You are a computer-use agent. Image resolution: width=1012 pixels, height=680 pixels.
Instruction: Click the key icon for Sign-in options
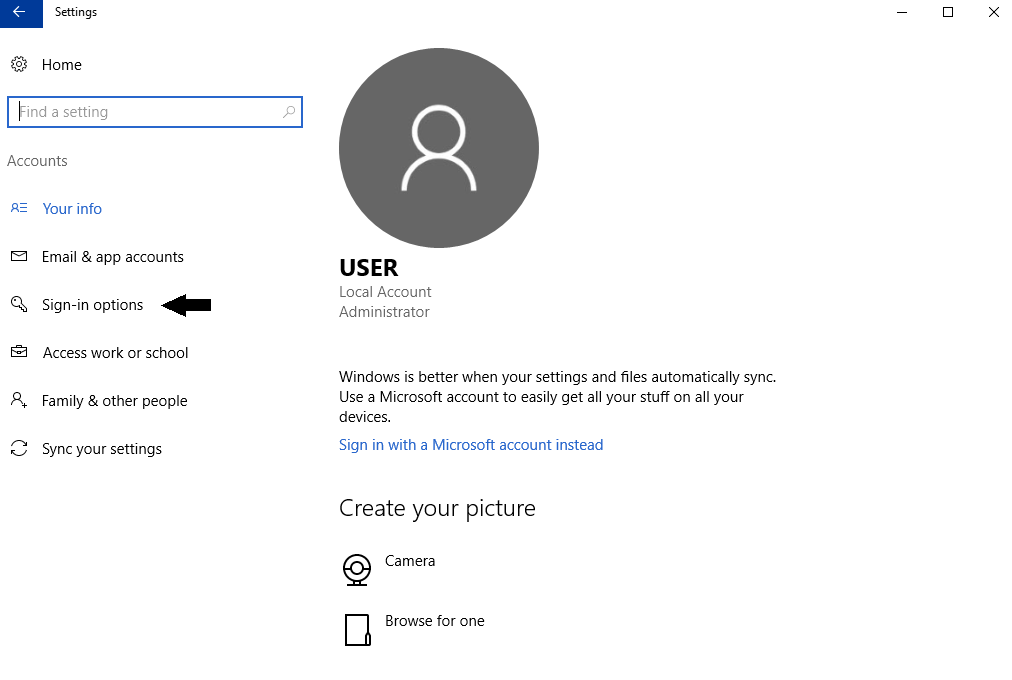[x=19, y=305]
